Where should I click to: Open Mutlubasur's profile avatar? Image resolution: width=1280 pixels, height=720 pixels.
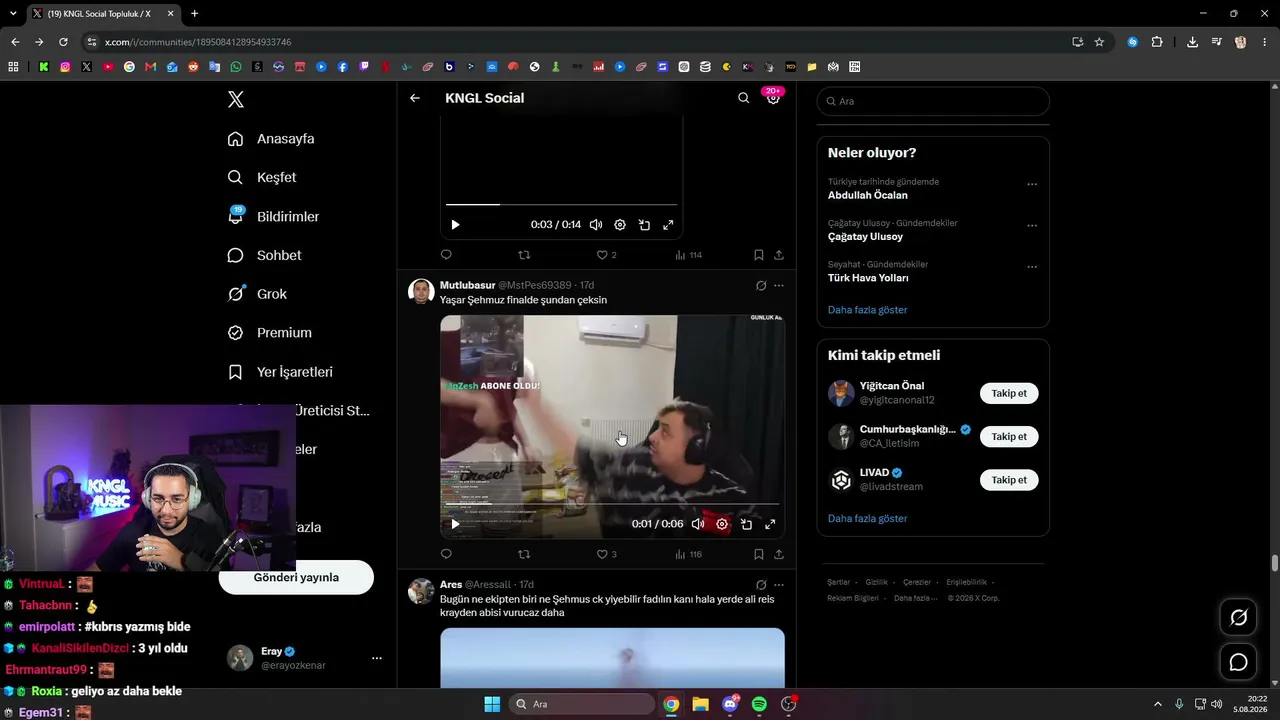click(421, 291)
